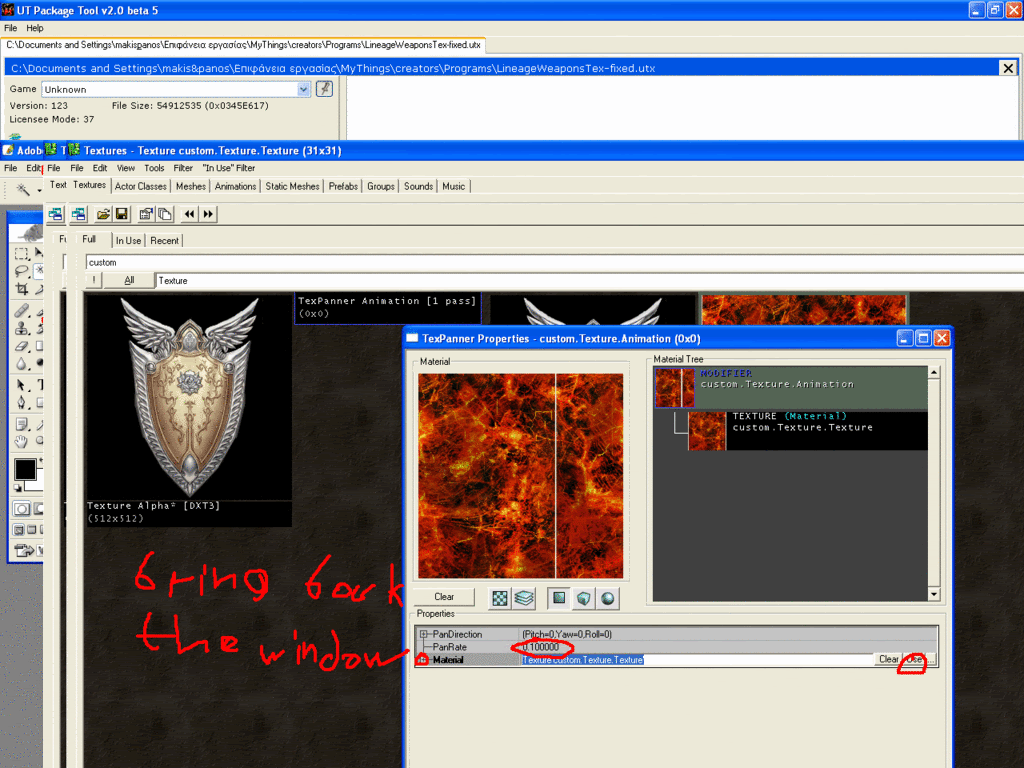The height and width of the screenshot is (768, 1024).
Task: Toggle the cube preview mode
Action: click(x=583, y=598)
